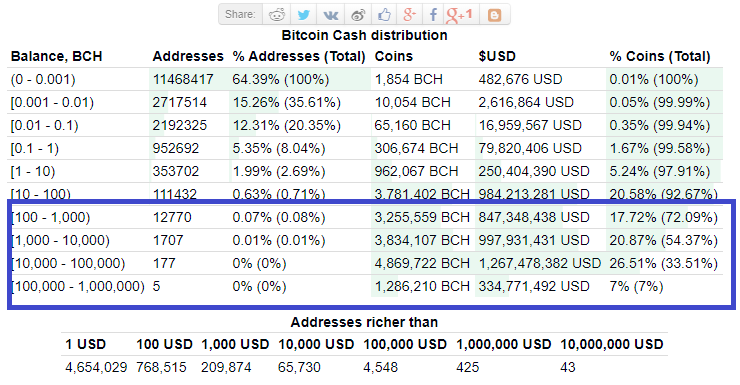Click the 3,255,559 BCH coins cell
The width and height of the screenshot is (740, 385).
click(x=422, y=218)
